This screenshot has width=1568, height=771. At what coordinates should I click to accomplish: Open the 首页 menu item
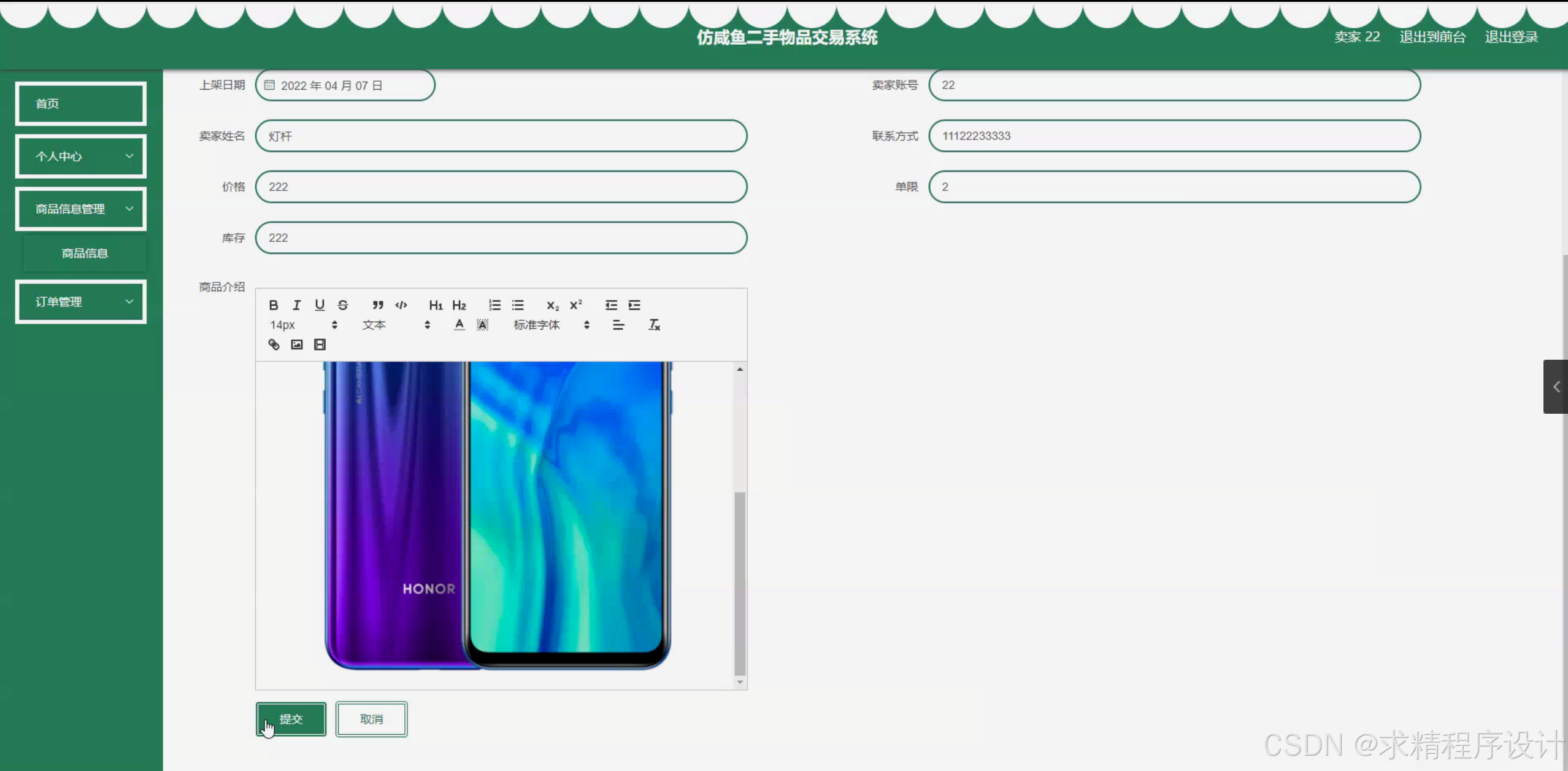[x=81, y=104]
